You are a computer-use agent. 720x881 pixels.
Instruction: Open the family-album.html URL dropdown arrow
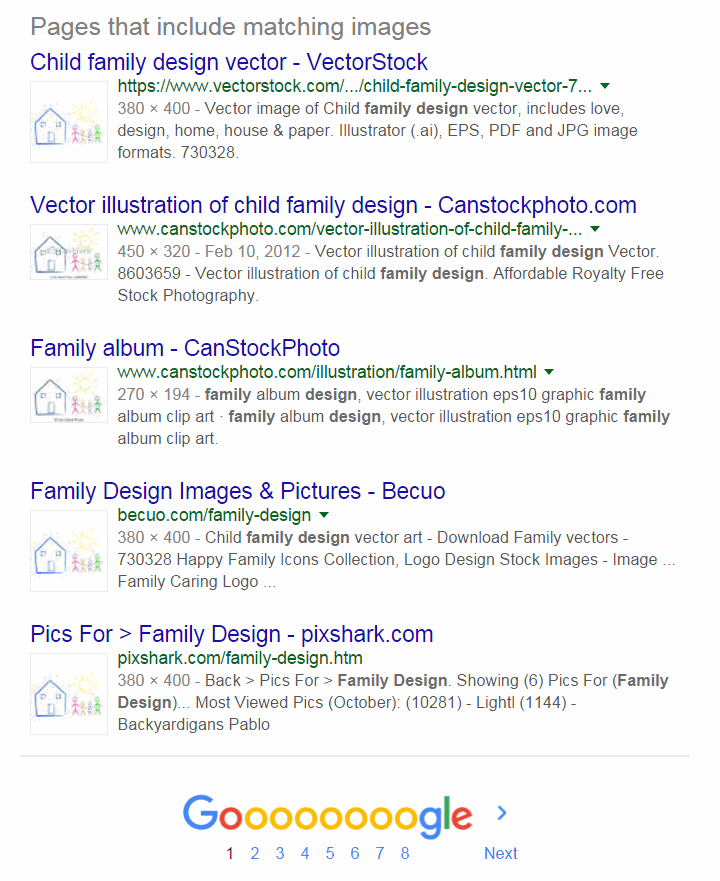[549, 372]
